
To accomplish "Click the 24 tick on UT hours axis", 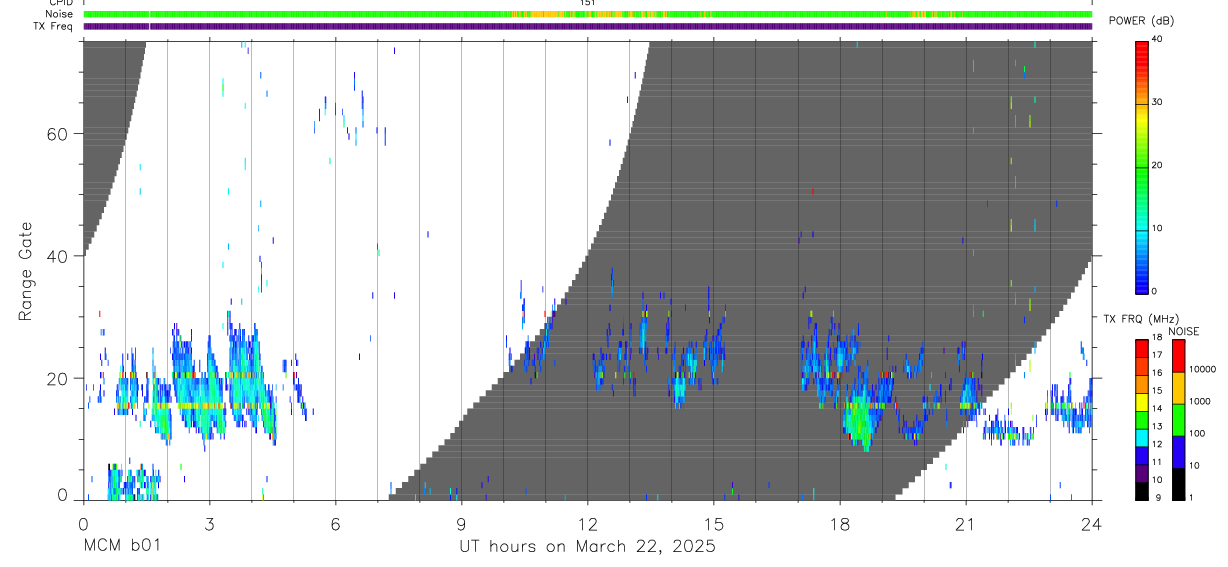I will pyautogui.click(x=1092, y=523).
